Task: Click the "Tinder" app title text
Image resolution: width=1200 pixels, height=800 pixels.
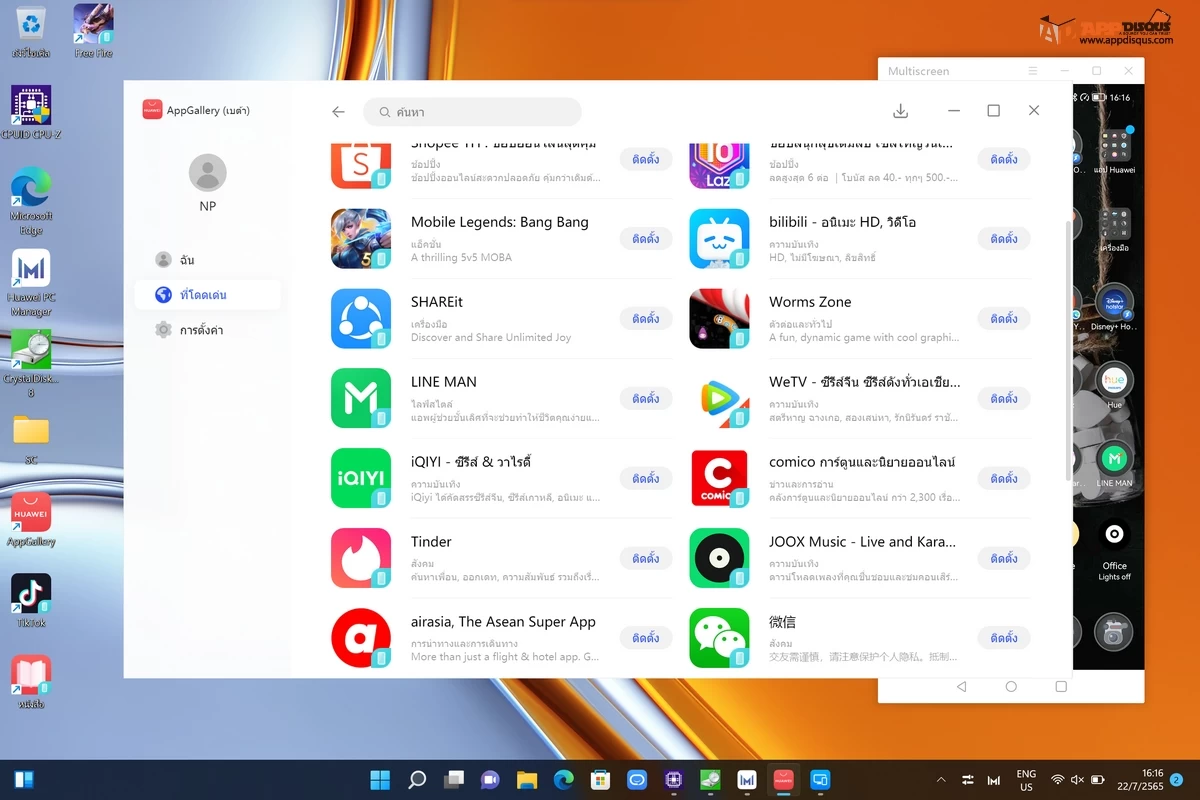Action: pos(431,542)
